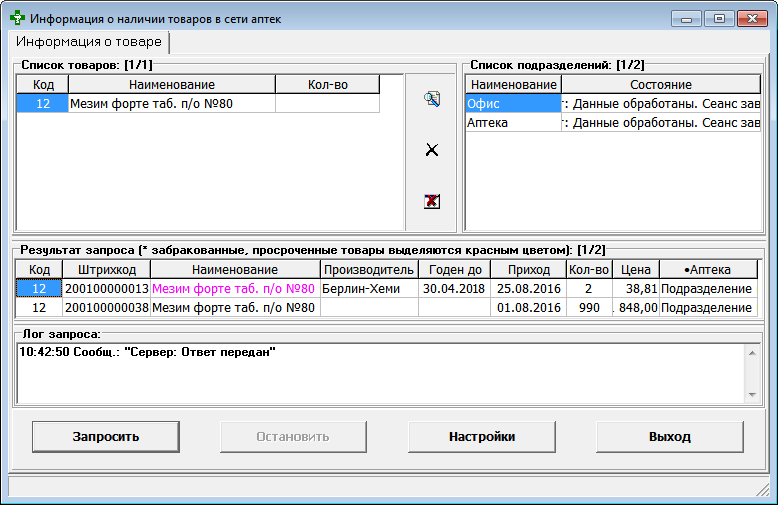Sort results by Годен до column
778x505 pixels.
[454, 270]
